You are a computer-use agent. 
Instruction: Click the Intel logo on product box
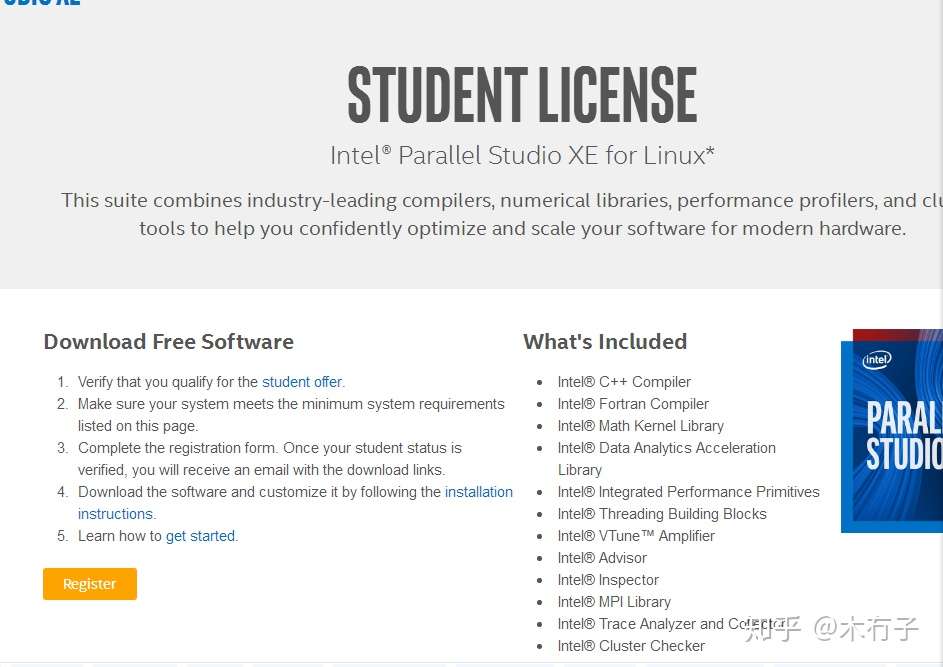tap(877, 360)
